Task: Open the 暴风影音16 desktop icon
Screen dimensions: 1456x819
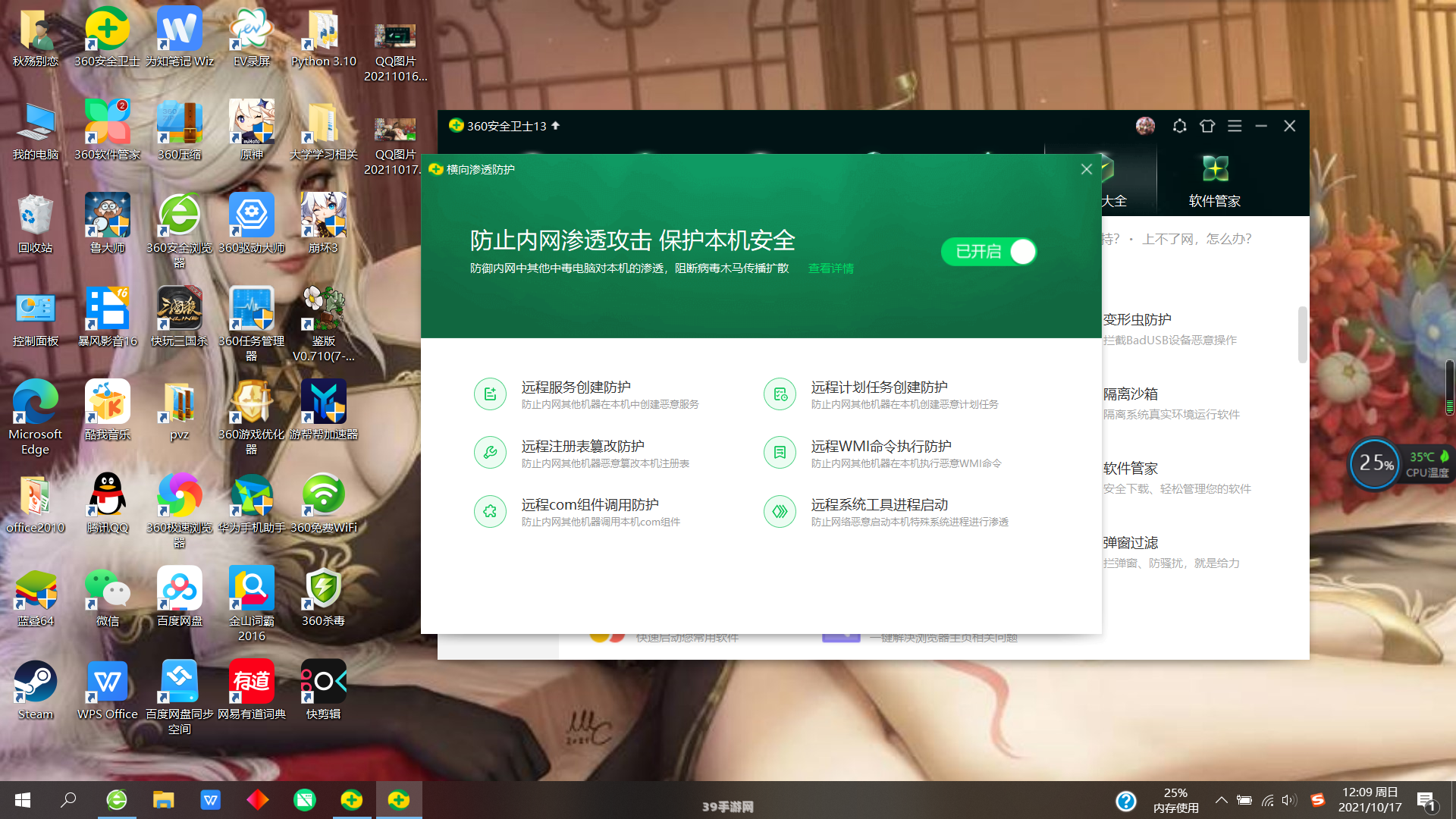Action: (107, 317)
